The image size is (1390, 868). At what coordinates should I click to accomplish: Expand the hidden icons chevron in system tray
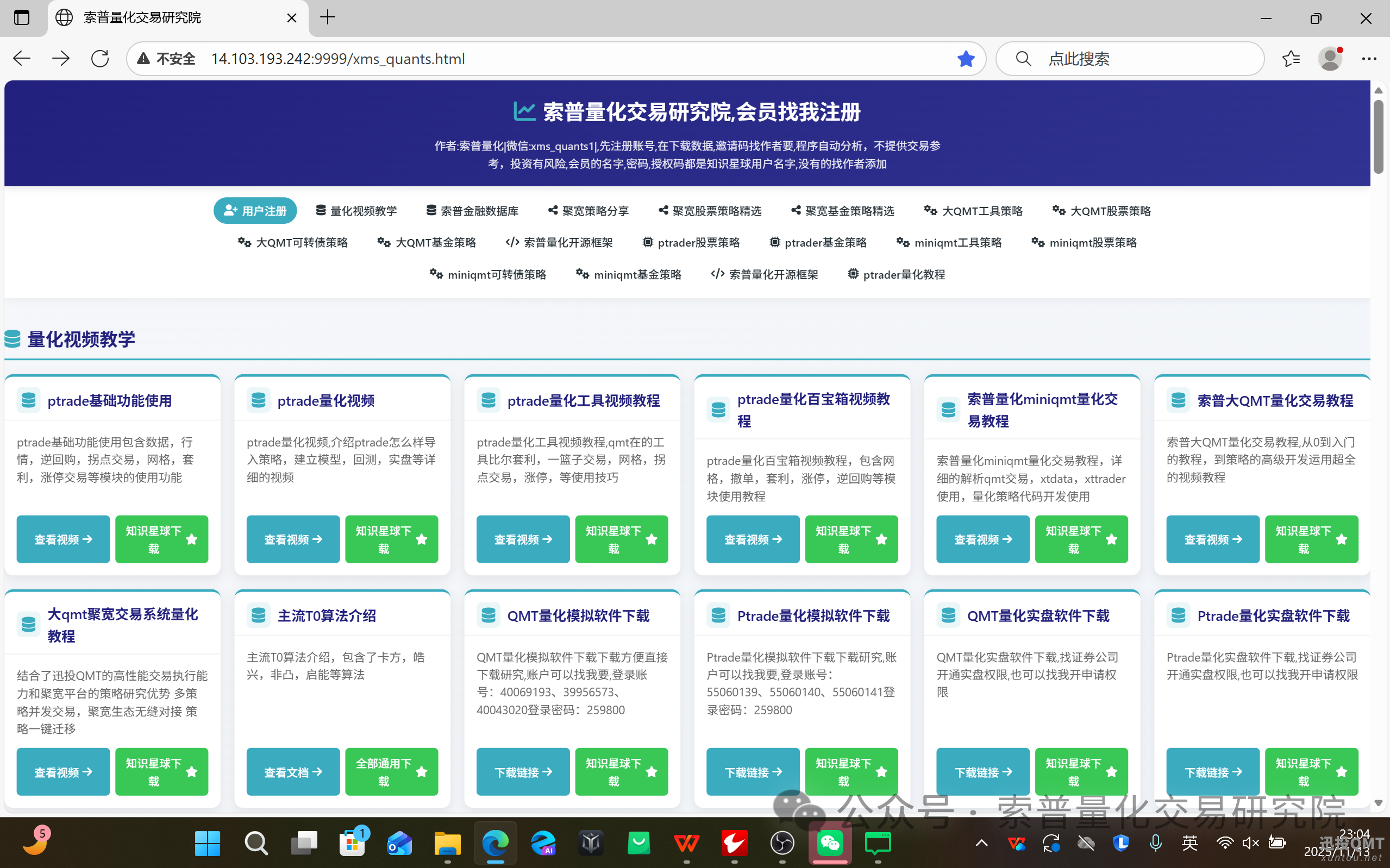pos(981,844)
